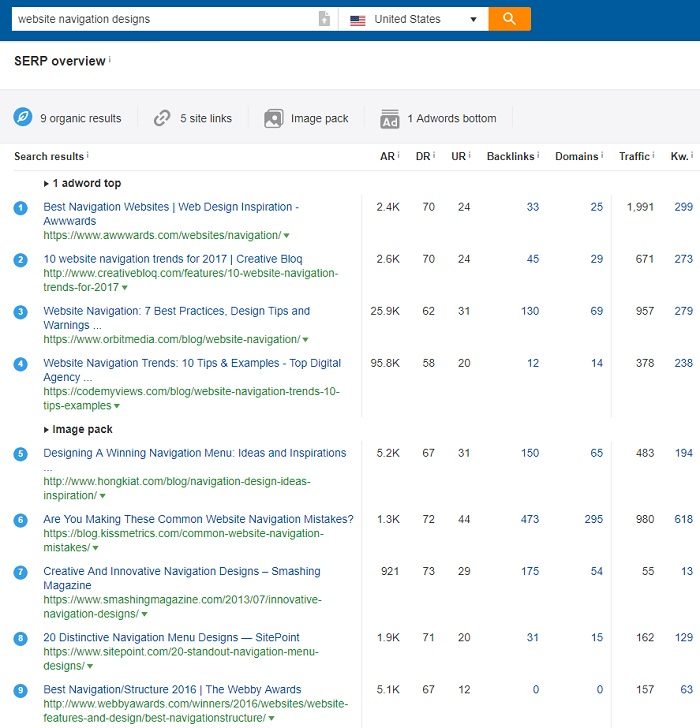Click backlinks value 33 for Awwwards

click(x=533, y=207)
